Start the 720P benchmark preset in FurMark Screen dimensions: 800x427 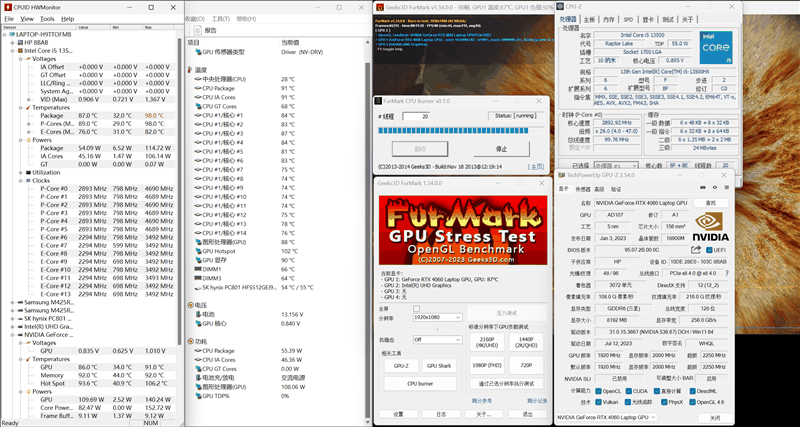click(x=527, y=365)
